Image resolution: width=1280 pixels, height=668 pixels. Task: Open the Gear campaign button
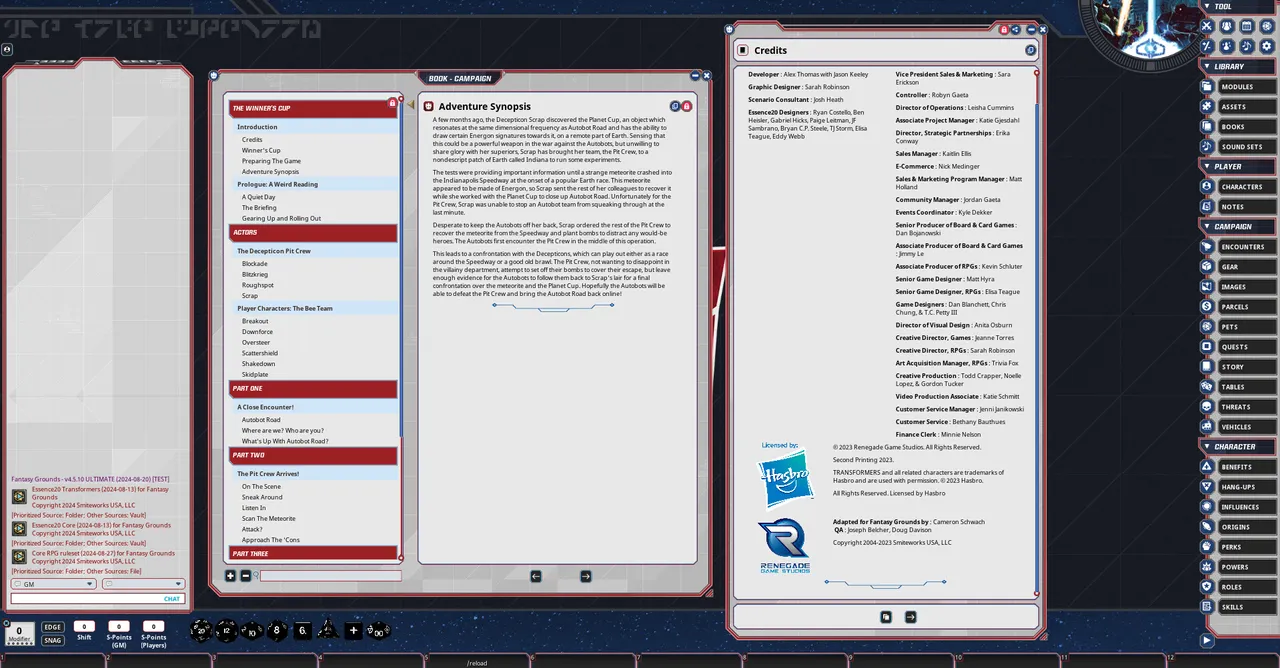tap(1237, 267)
